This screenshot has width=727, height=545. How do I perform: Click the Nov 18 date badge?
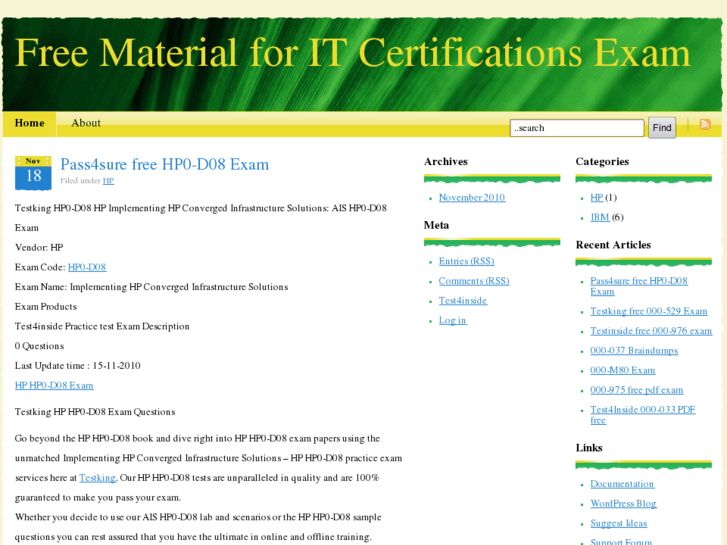click(x=33, y=173)
